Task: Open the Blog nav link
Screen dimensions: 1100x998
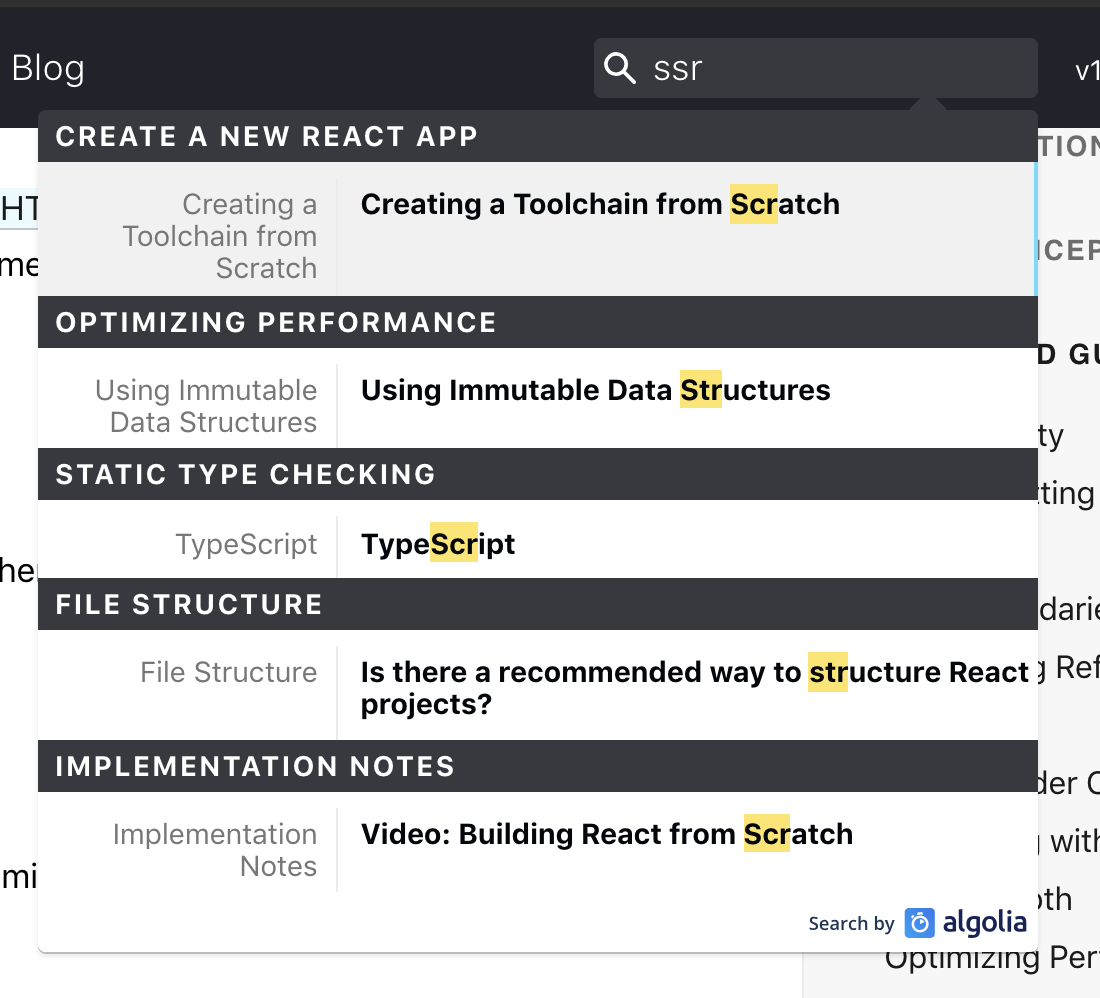Action: coord(48,69)
